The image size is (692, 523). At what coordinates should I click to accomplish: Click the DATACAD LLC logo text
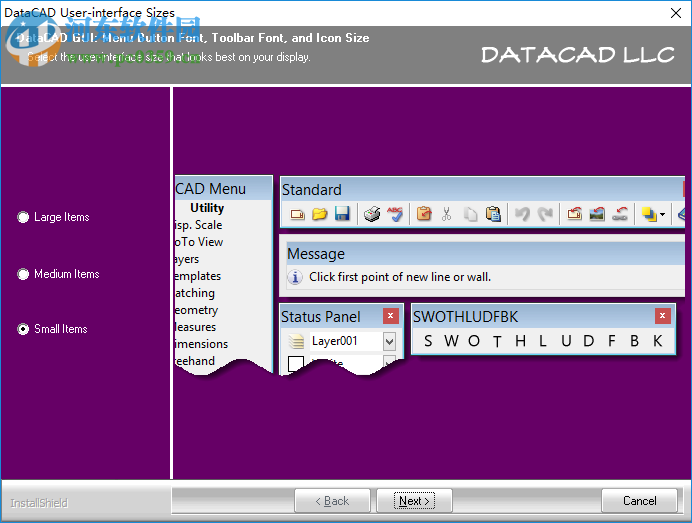[x=578, y=55]
